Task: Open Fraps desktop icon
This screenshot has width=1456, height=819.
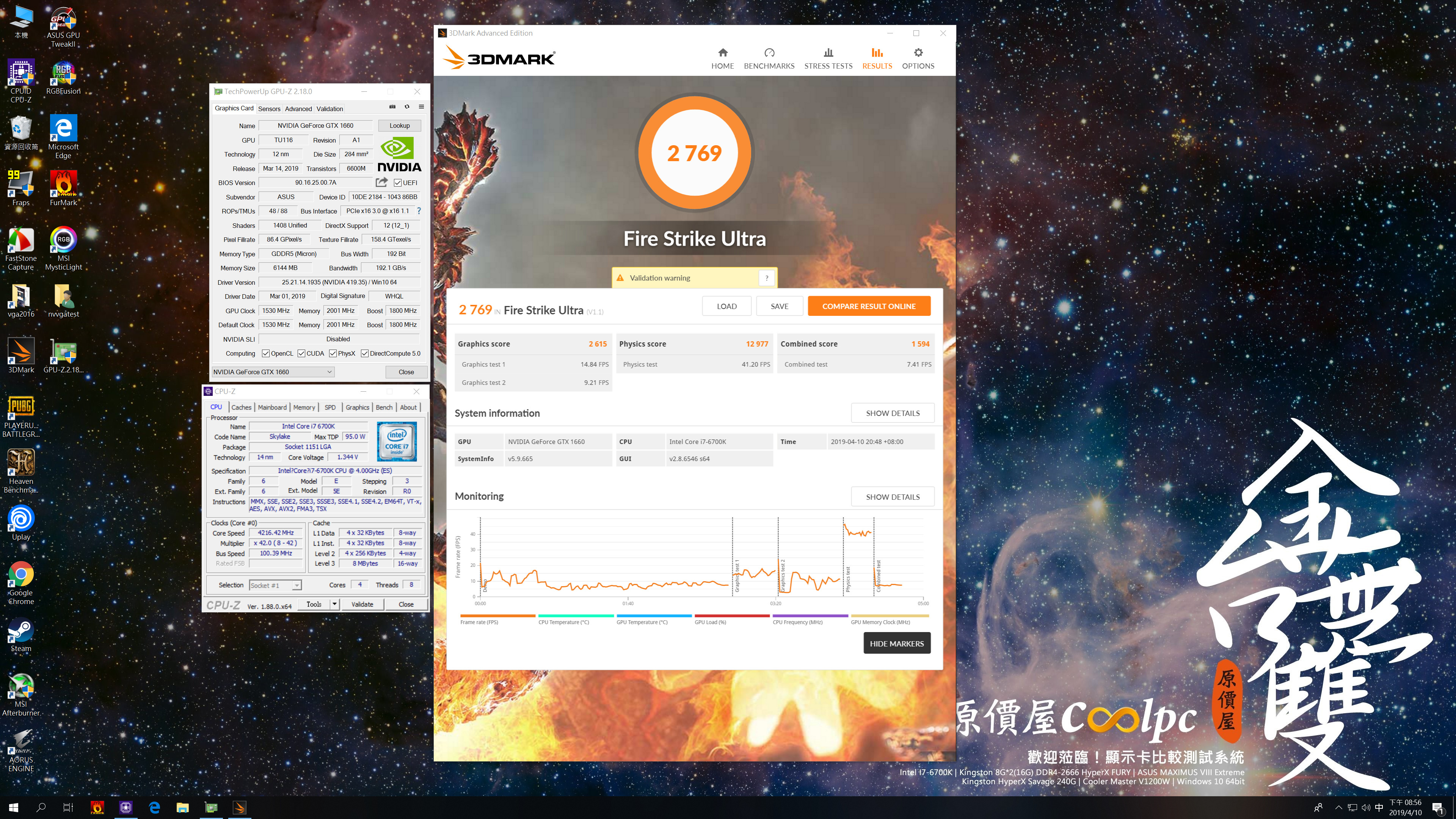Action: (21, 188)
